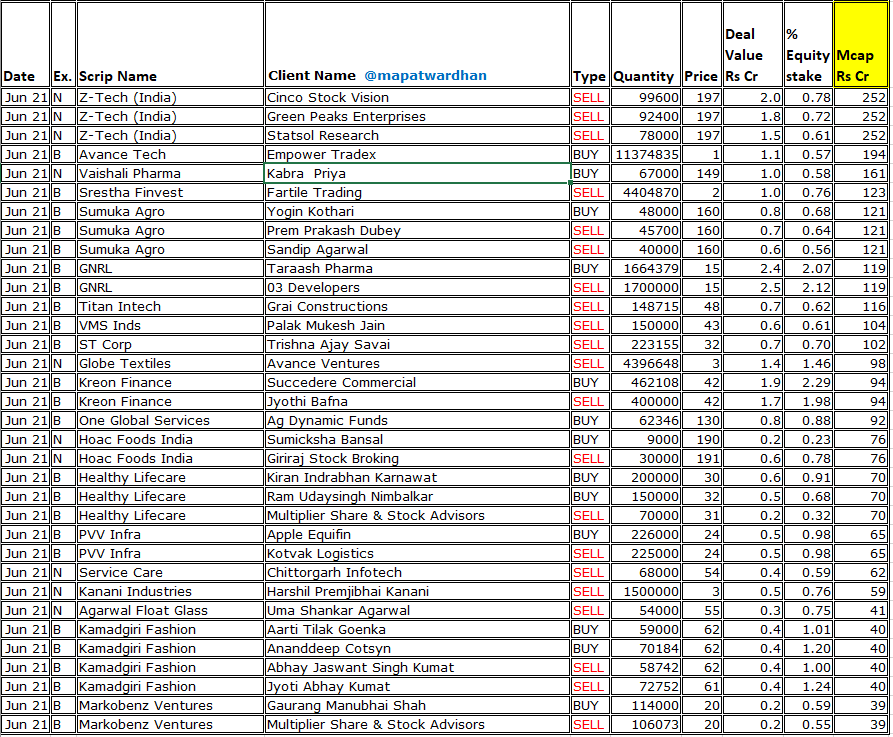893x737 pixels.
Task: Click client cell 'Abhay Jaswant Singh Kumat'
Action: coord(417,667)
